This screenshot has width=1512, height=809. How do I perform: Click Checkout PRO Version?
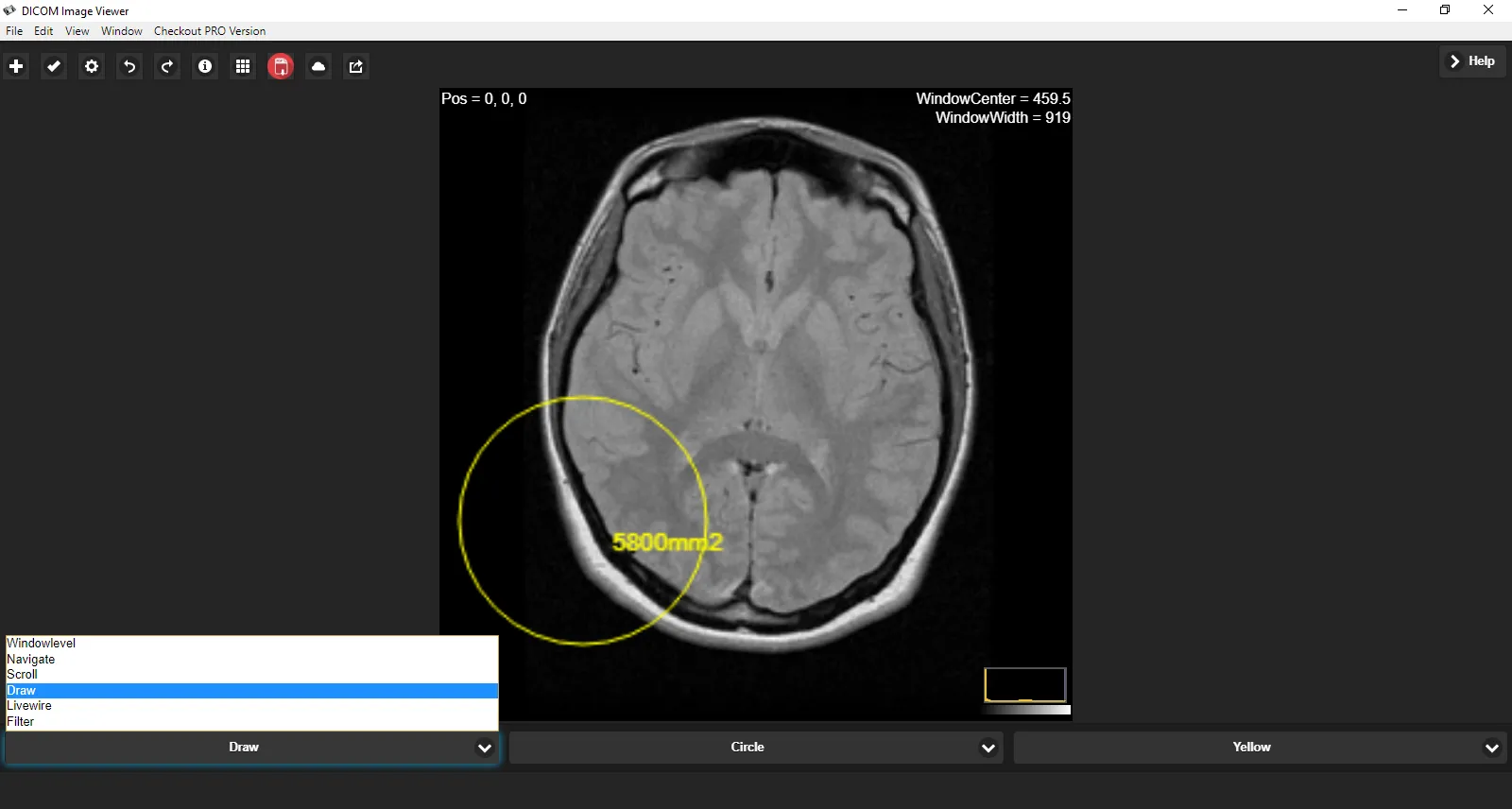(210, 31)
